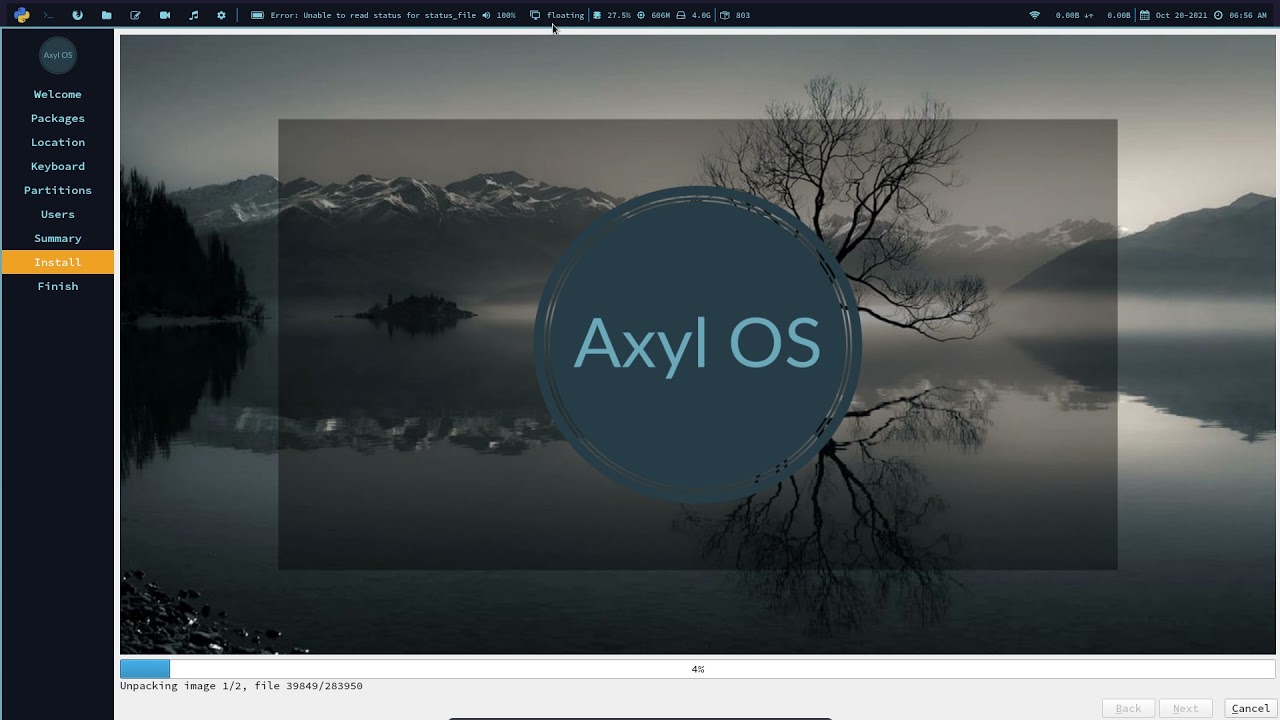The width and height of the screenshot is (1280, 720).
Task: Click the memory icon next to 606M
Action: pos(641,15)
